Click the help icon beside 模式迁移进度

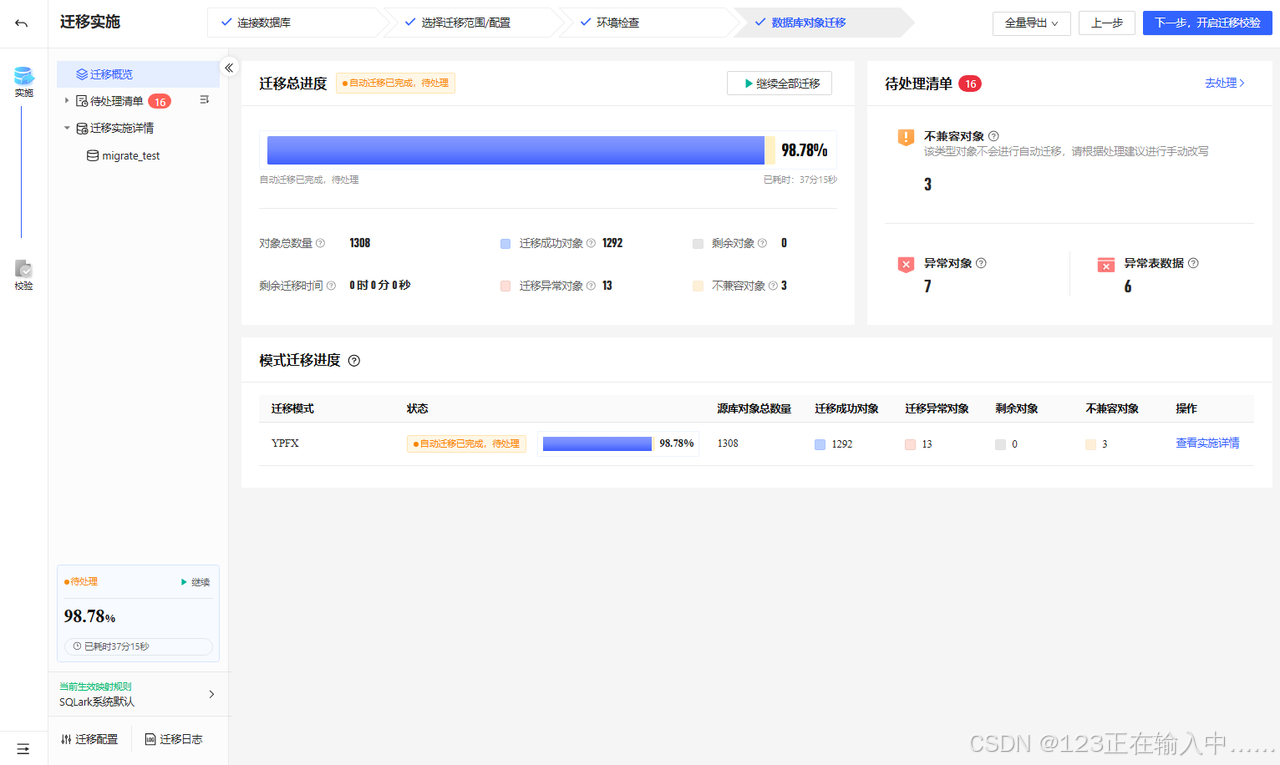pyautogui.click(x=354, y=361)
